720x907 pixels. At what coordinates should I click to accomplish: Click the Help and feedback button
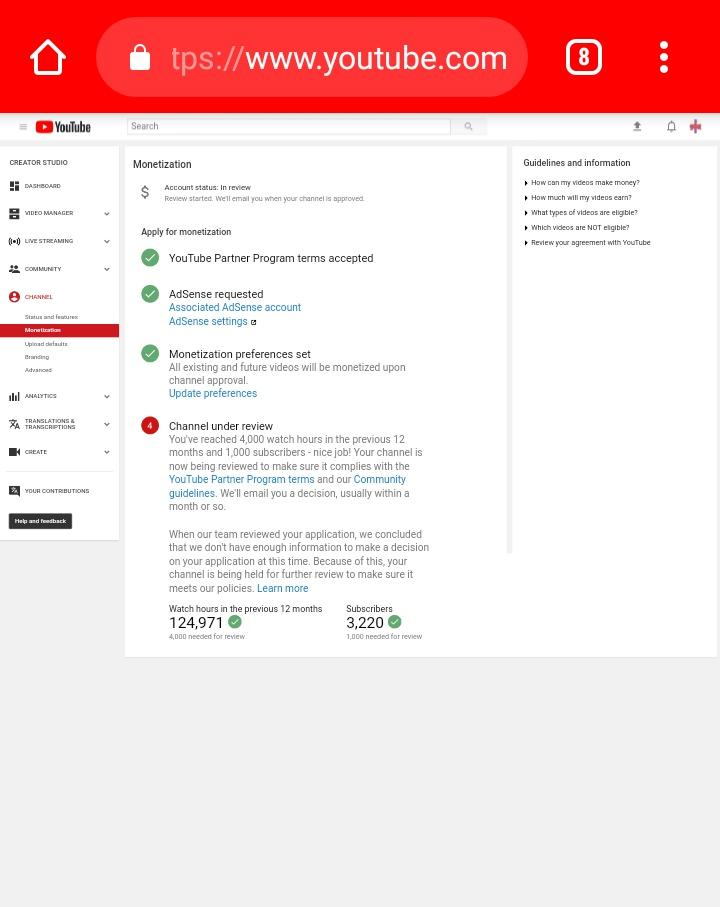tap(40, 521)
